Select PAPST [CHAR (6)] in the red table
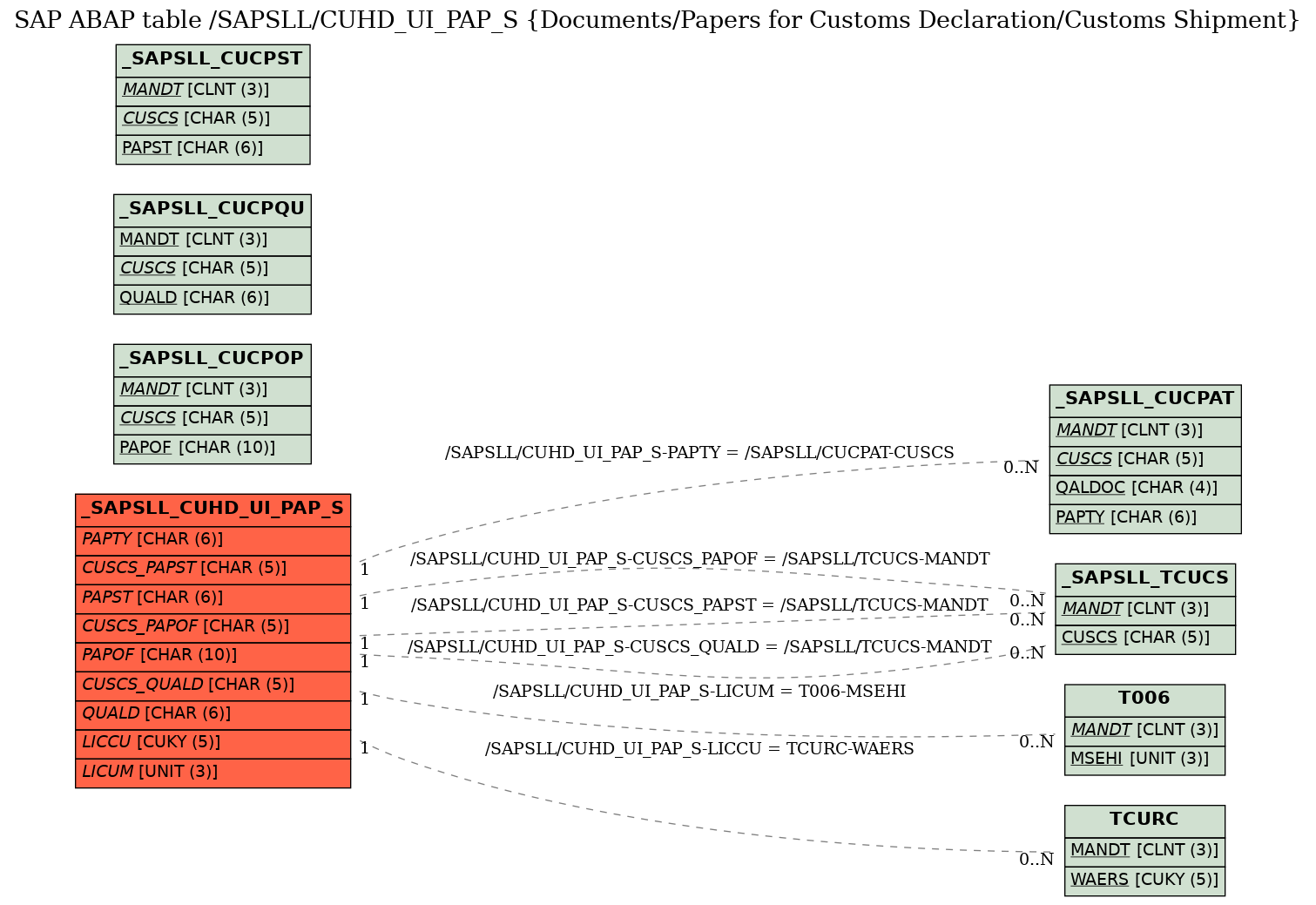Viewport: 1316px width, 905px height. pos(213,598)
